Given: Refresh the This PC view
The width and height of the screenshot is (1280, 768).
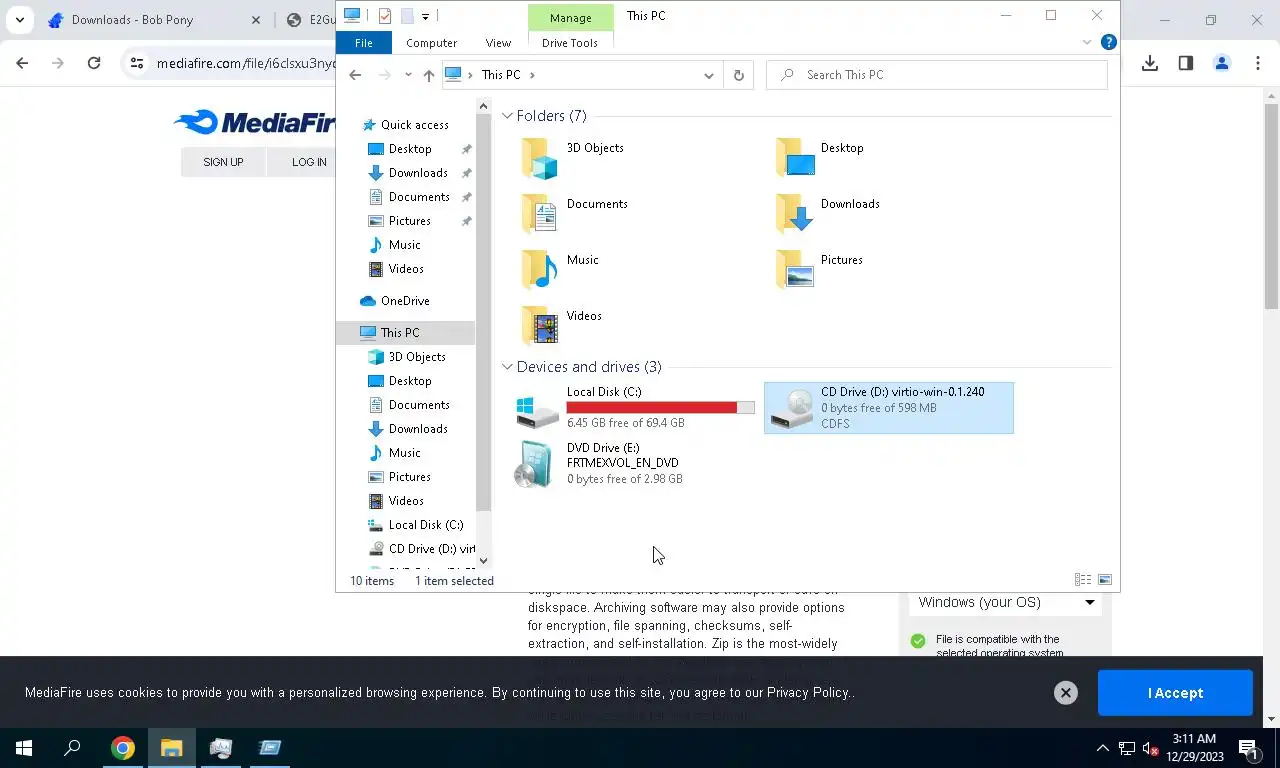Looking at the screenshot, I should click(x=739, y=75).
